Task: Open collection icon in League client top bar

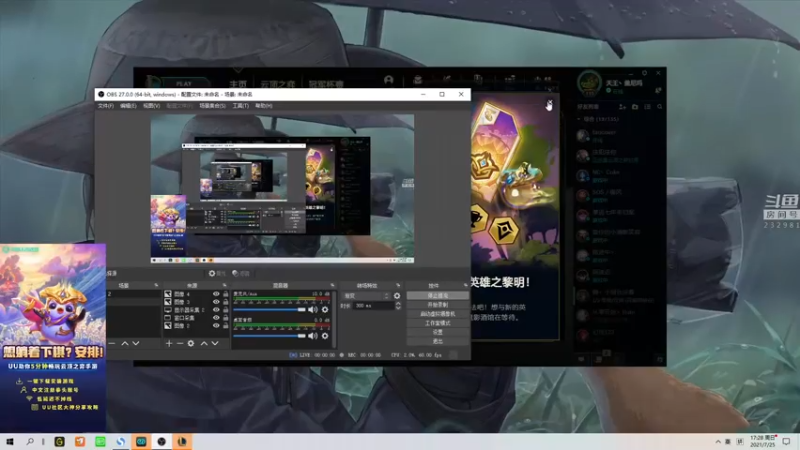Action: coord(418,80)
